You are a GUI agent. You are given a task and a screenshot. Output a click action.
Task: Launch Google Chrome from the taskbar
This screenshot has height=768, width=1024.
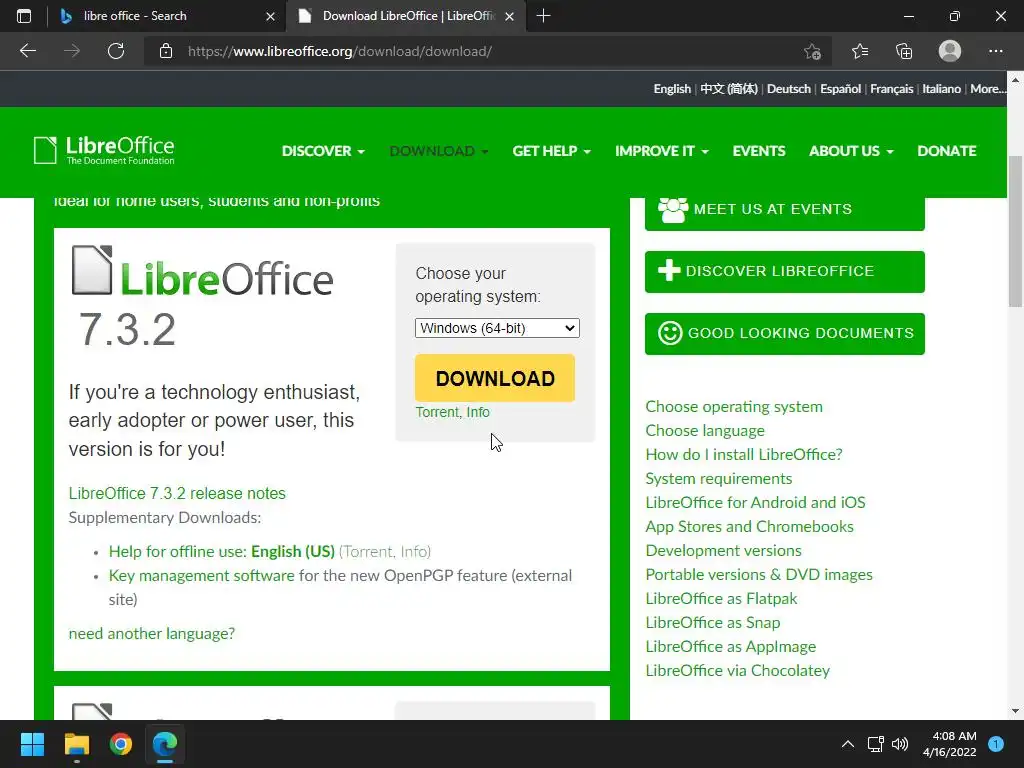[x=121, y=744]
